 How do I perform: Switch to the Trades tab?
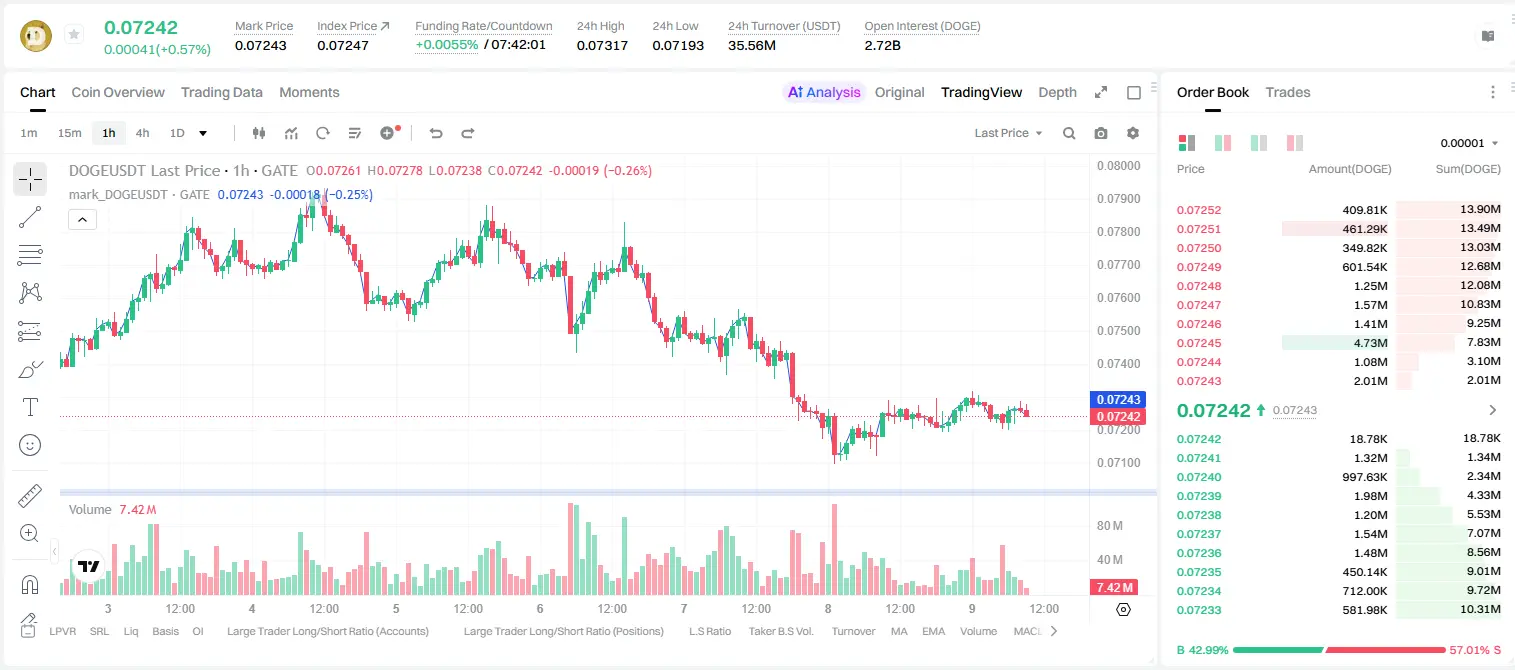[1287, 92]
